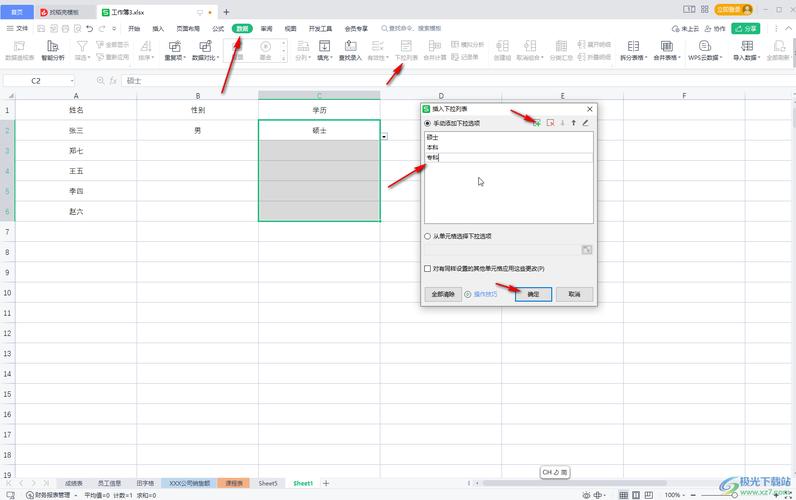The width and height of the screenshot is (796, 500).
Task: Click the 数据透视表 ribbon icon
Action: coord(19,50)
